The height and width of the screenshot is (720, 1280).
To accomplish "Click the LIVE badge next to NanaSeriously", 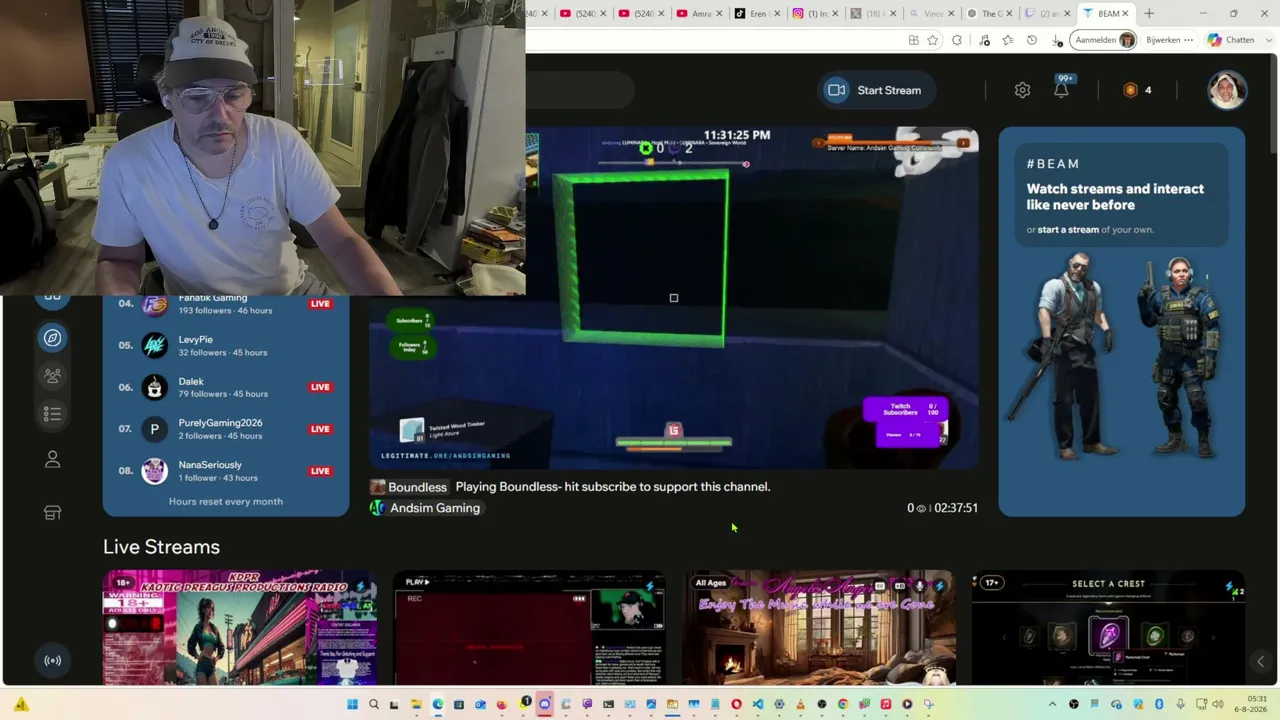I will (320, 471).
